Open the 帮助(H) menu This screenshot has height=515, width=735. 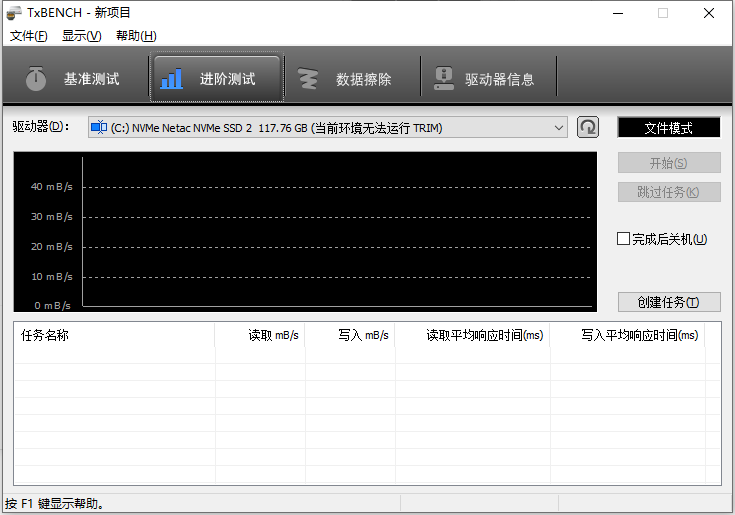pyautogui.click(x=136, y=36)
